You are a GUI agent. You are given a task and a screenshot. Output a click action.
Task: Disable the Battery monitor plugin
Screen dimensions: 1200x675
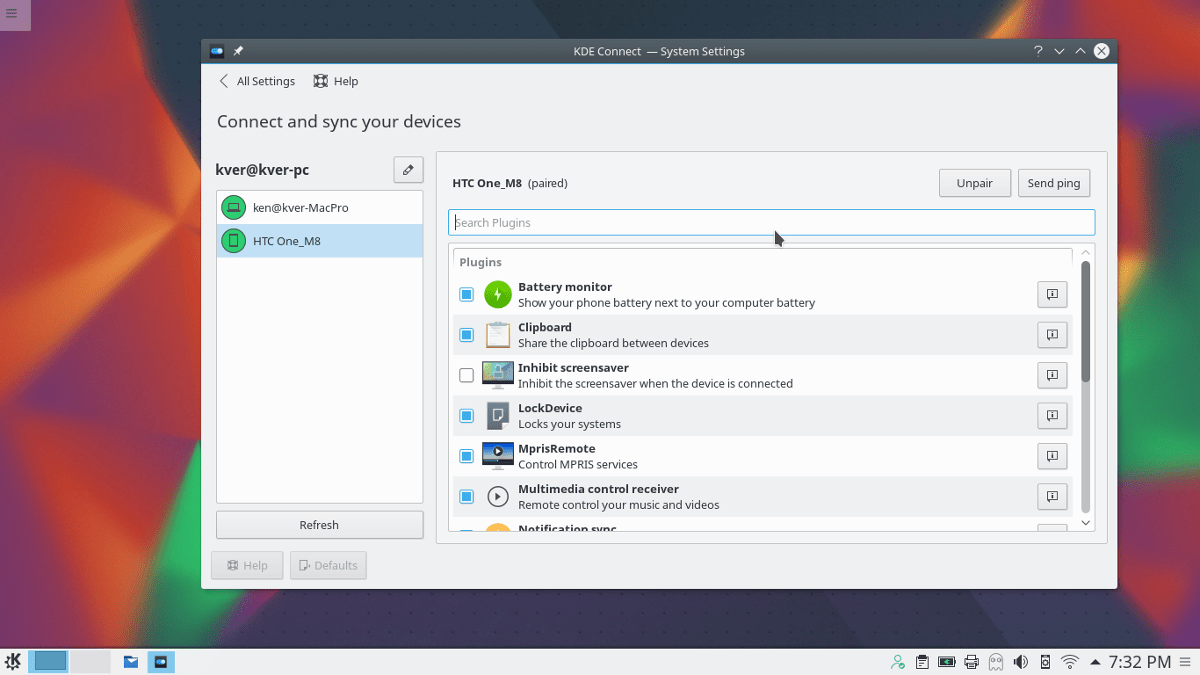[466, 294]
